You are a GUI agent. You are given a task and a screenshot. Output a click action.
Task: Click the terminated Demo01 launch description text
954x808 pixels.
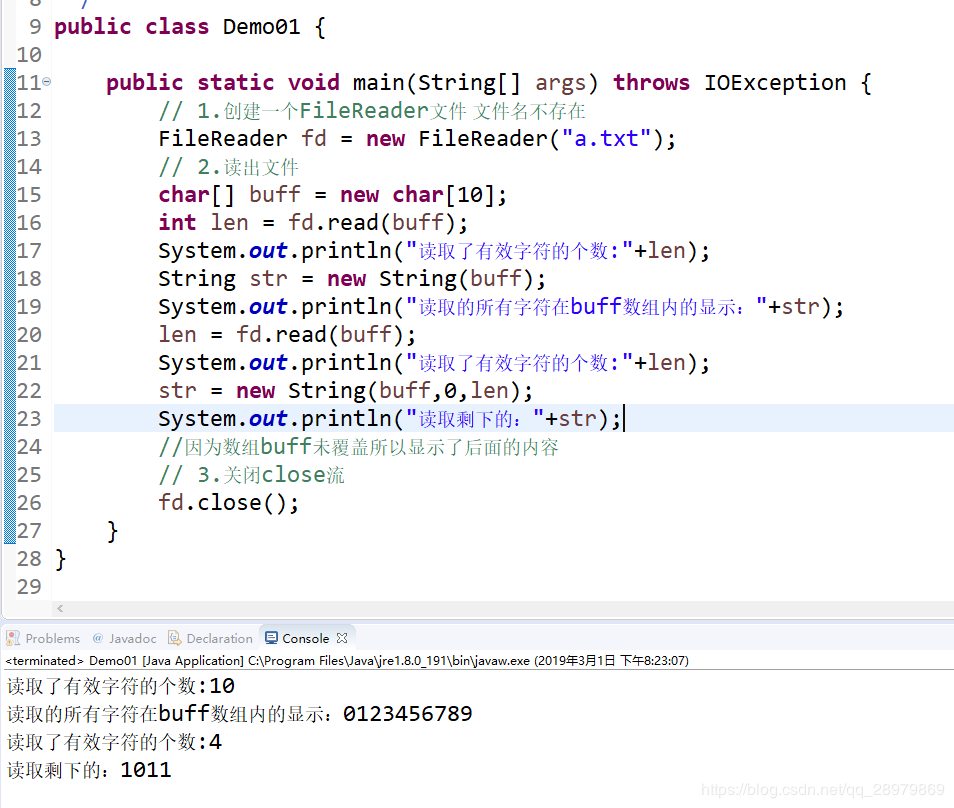click(347, 661)
